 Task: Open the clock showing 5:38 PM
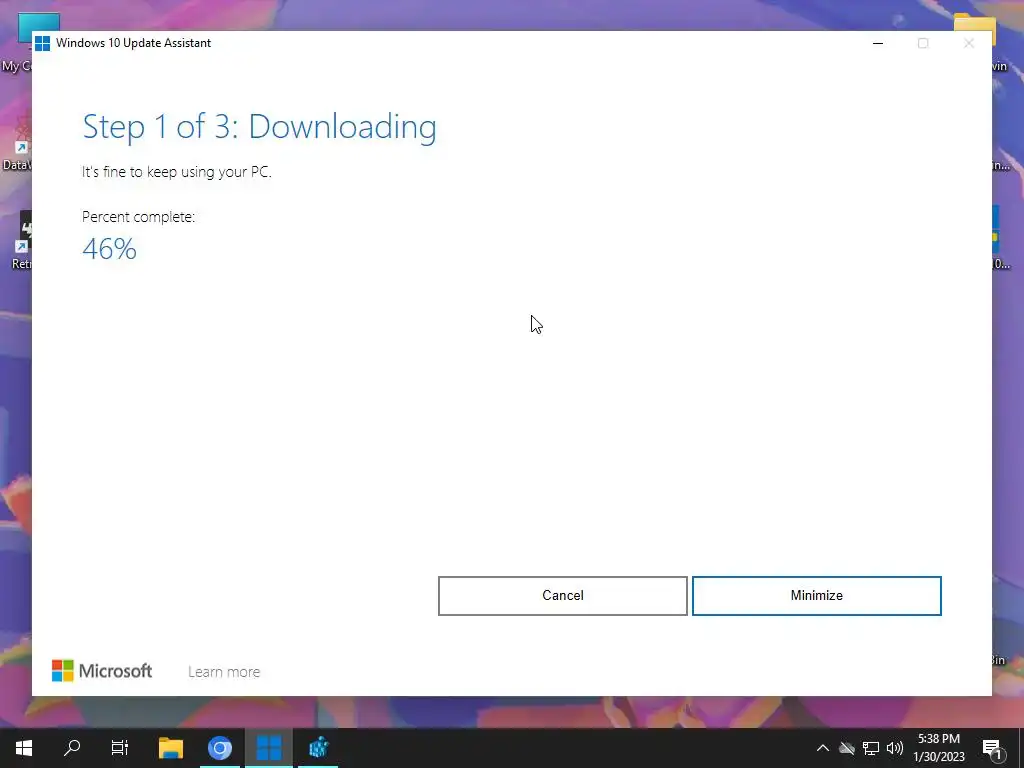tap(938, 748)
